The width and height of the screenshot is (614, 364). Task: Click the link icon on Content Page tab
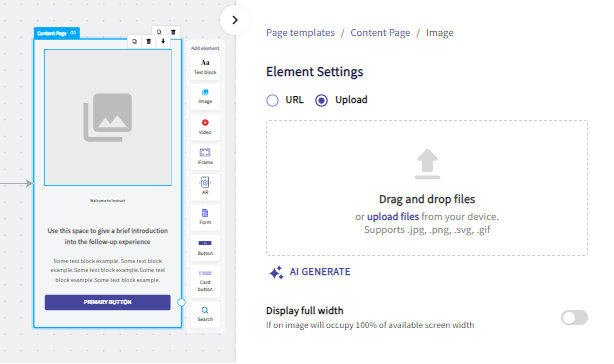click(73, 33)
